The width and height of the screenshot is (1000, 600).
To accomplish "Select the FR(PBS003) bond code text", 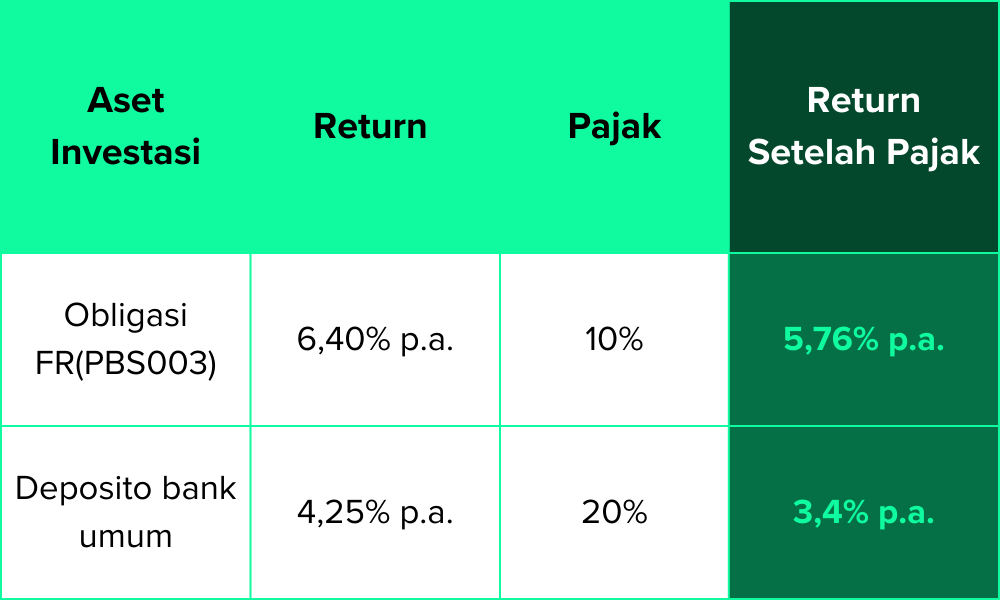I will (x=125, y=364).
